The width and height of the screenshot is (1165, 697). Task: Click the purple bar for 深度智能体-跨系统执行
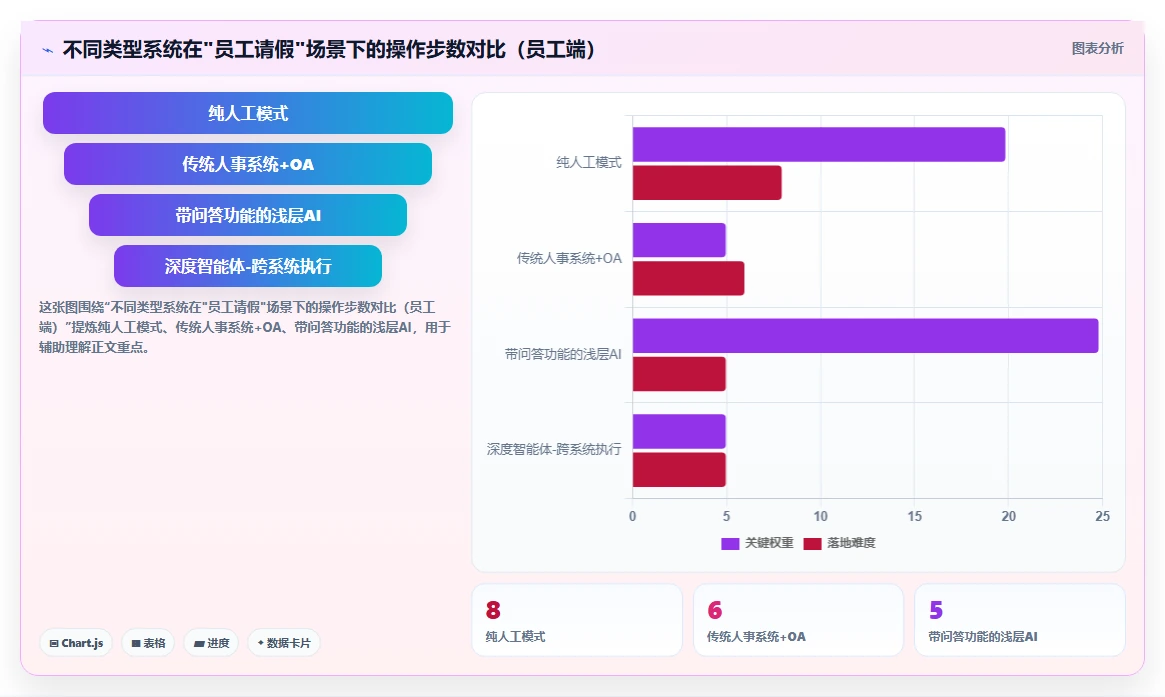(679, 432)
